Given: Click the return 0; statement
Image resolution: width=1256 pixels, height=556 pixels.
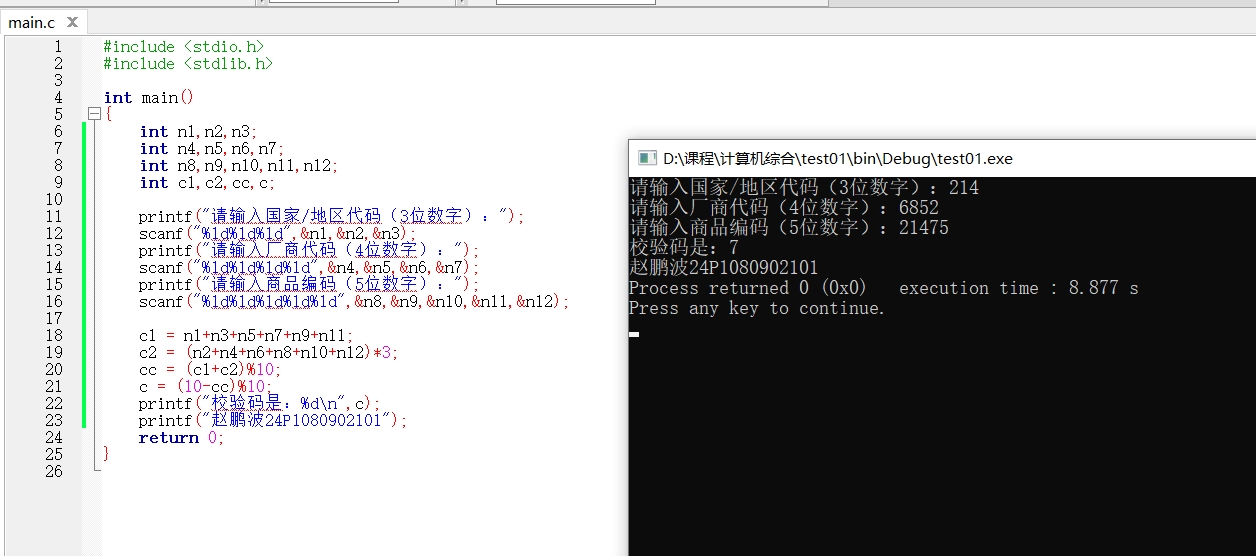Looking at the screenshot, I should coord(181,437).
